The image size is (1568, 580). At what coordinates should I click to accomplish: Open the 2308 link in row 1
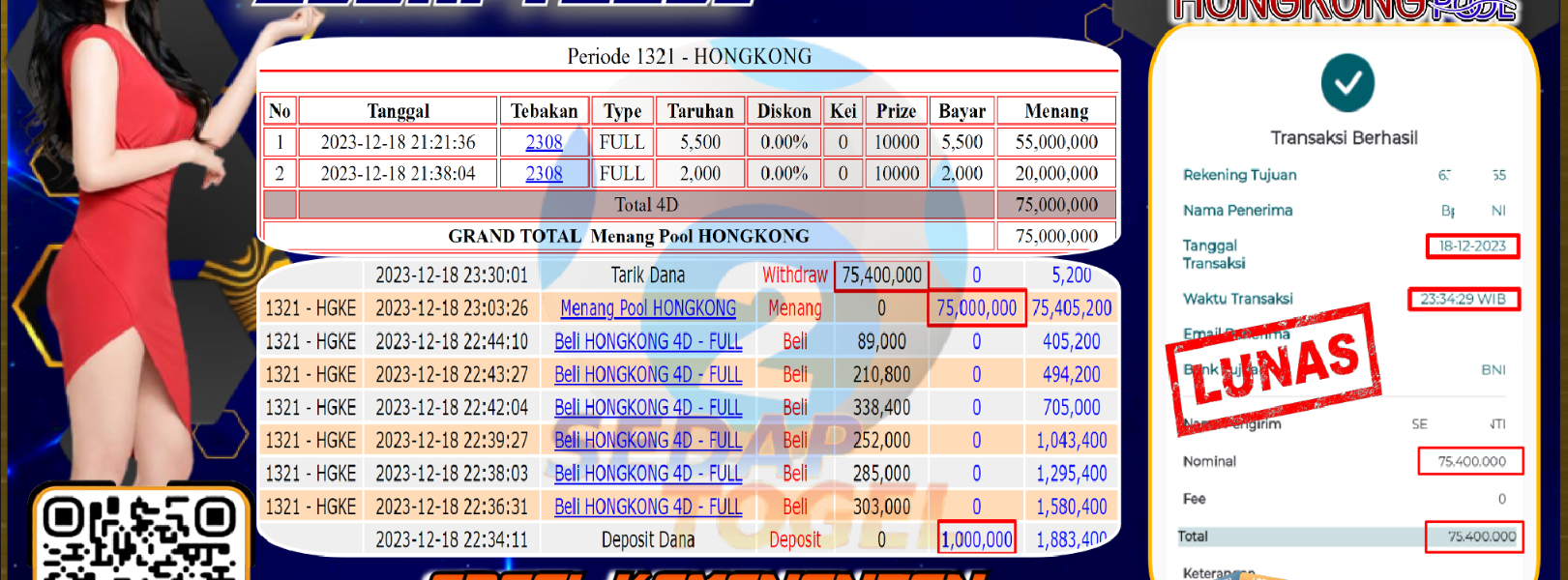pyautogui.click(x=544, y=142)
